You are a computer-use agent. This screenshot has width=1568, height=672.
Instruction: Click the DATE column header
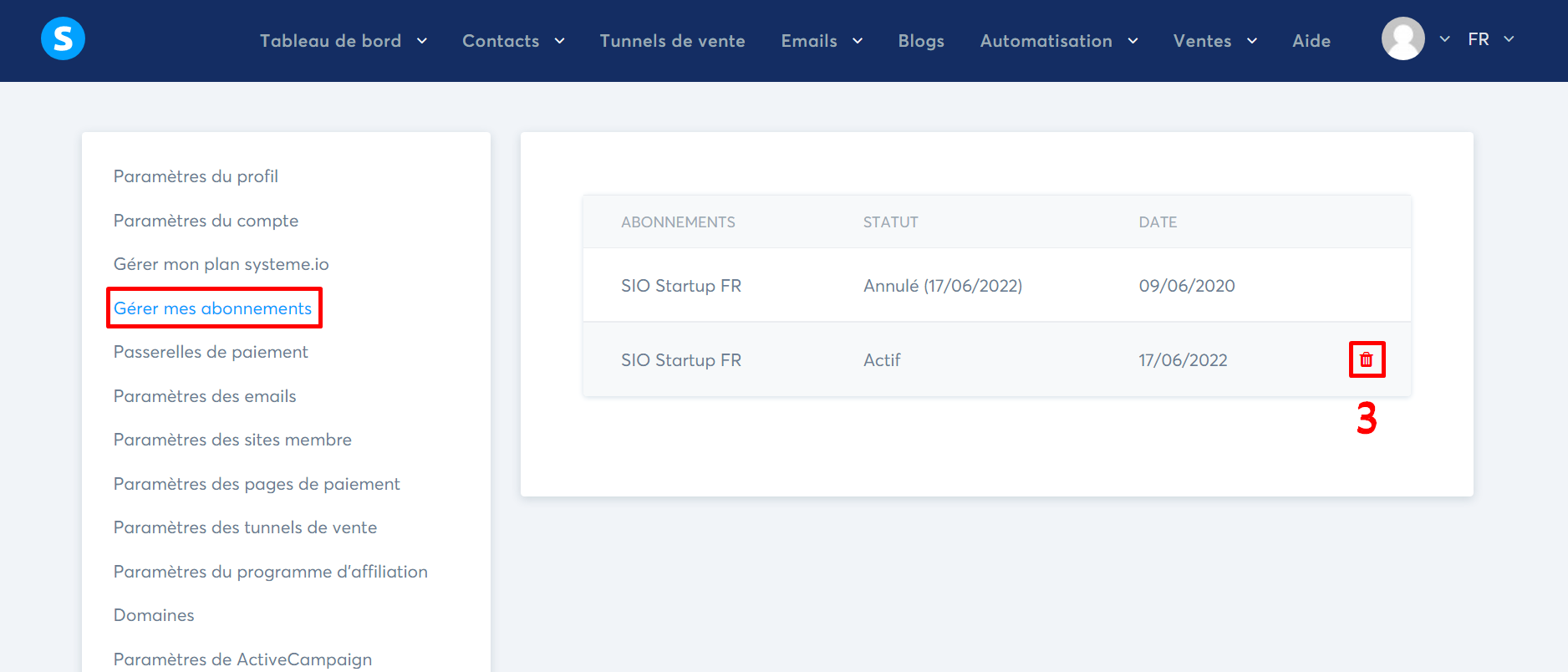[x=1158, y=222]
